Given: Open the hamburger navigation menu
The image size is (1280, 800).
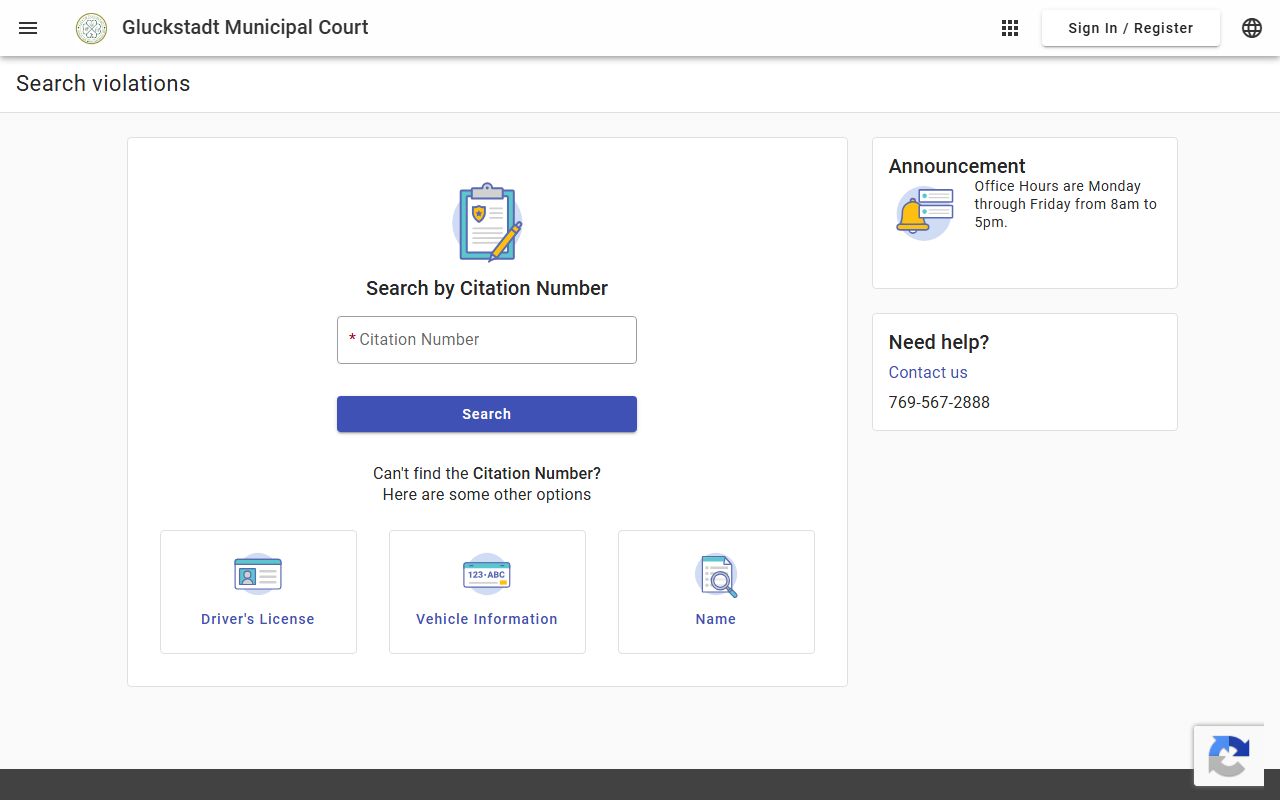Looking at the screenshot, I should click(28, 28).
